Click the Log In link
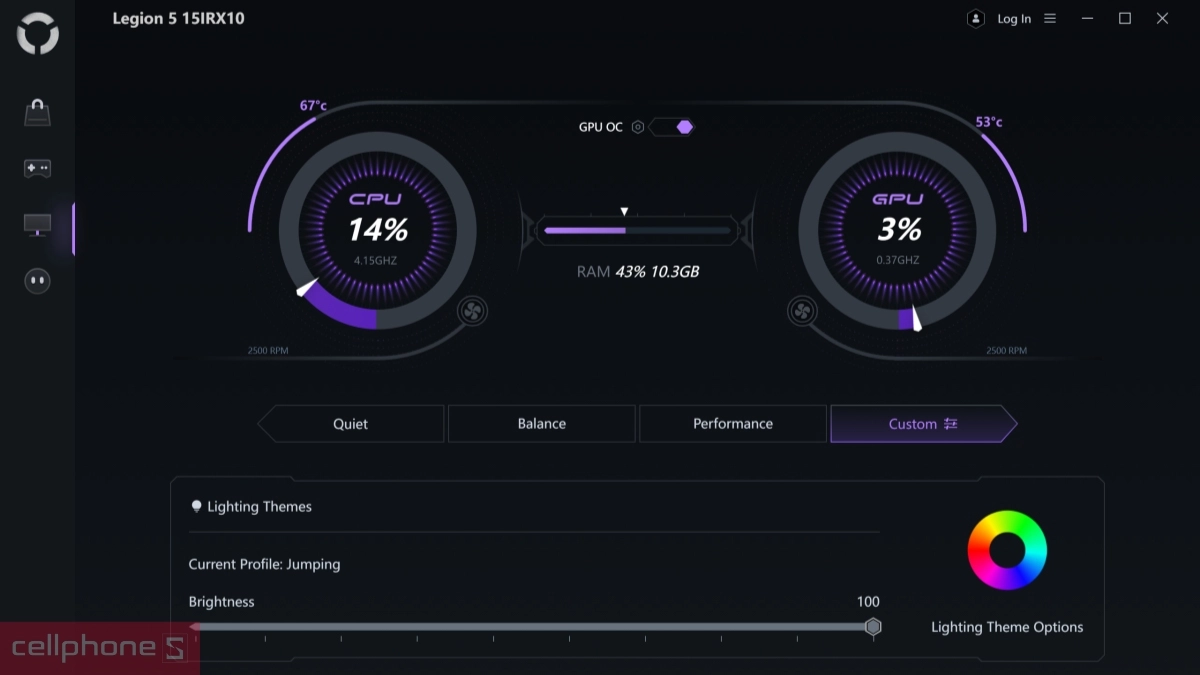This screenshot has width=1200, height=675. pyautogui.click(x=1014, y=19)
